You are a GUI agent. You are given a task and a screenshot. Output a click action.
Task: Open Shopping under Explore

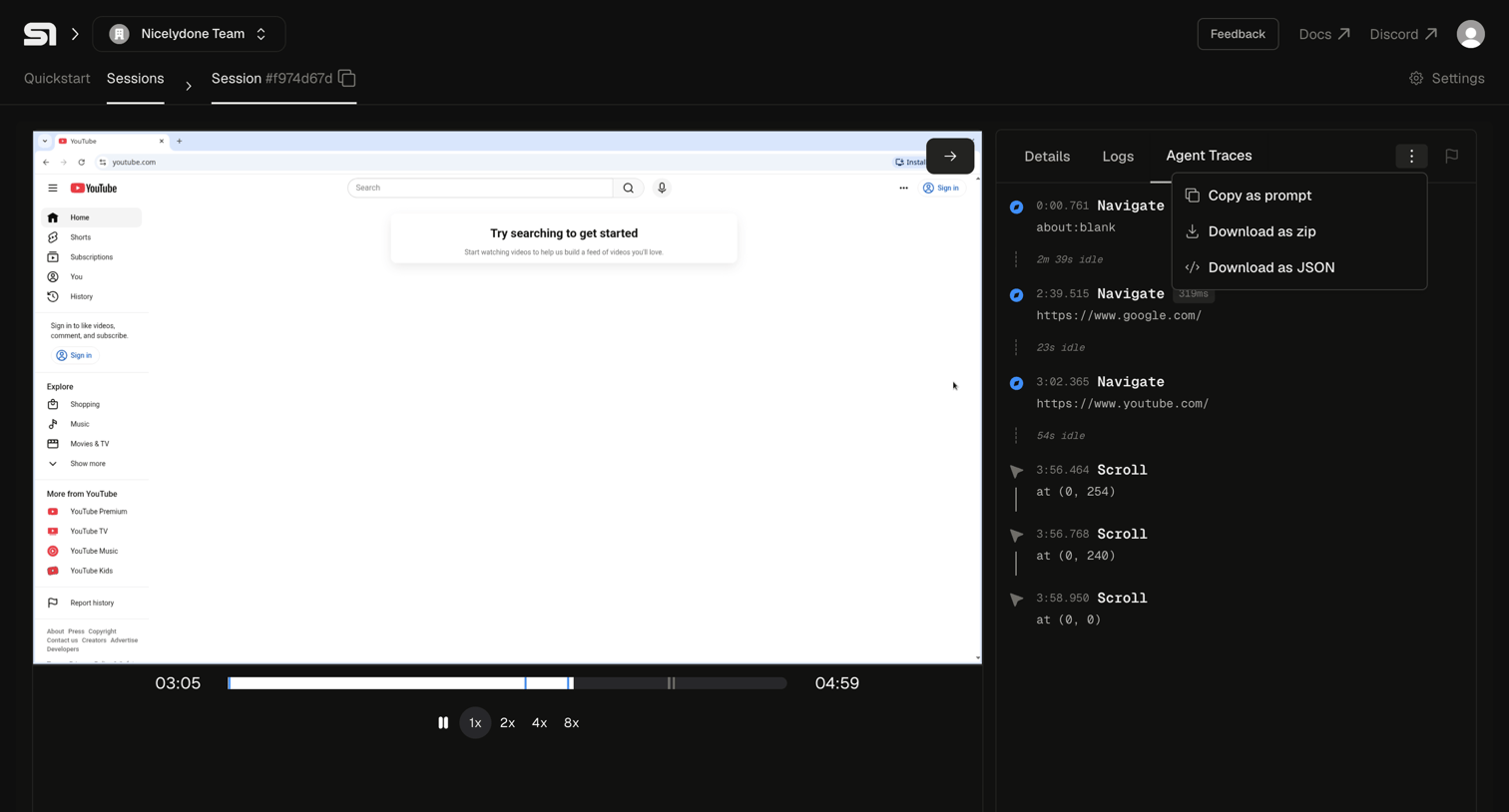(x=92, y=404)
